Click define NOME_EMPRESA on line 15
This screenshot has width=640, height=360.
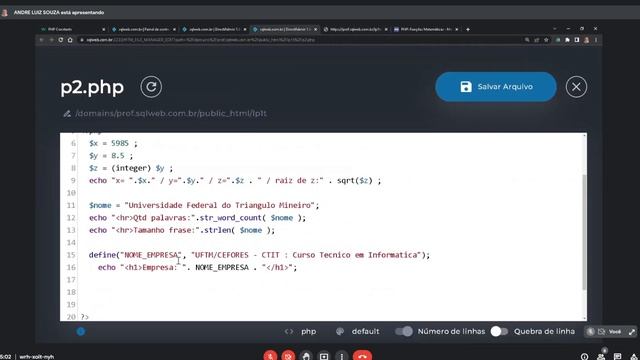tap(259, 255)
